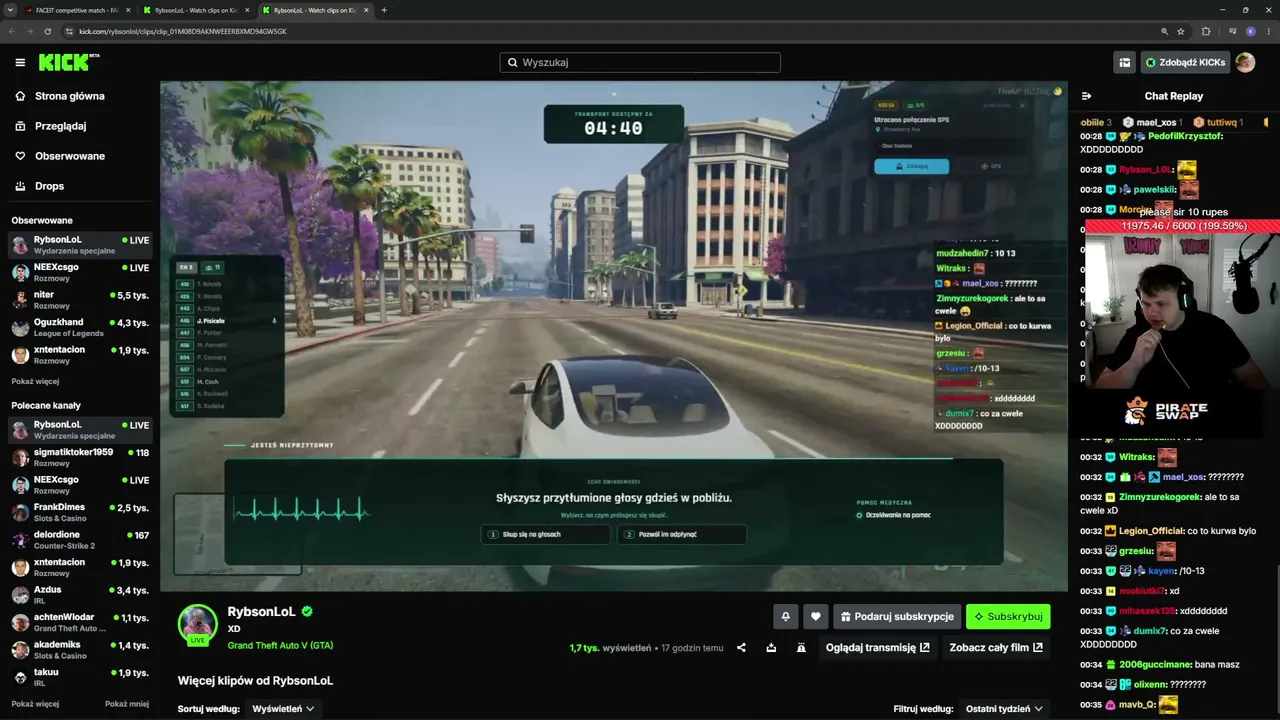Click the verified badge next to RybsonLoL
The width and height of the screenshot is (1280, 720).
coord(308,611)
